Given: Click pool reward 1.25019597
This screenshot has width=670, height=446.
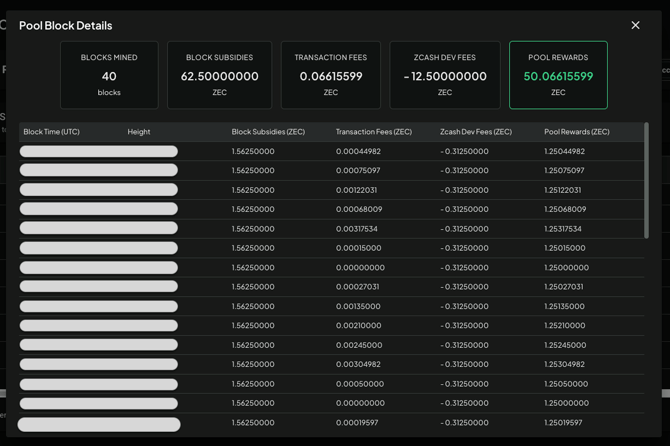Looking at the screenshot, I should coord(563,423).
